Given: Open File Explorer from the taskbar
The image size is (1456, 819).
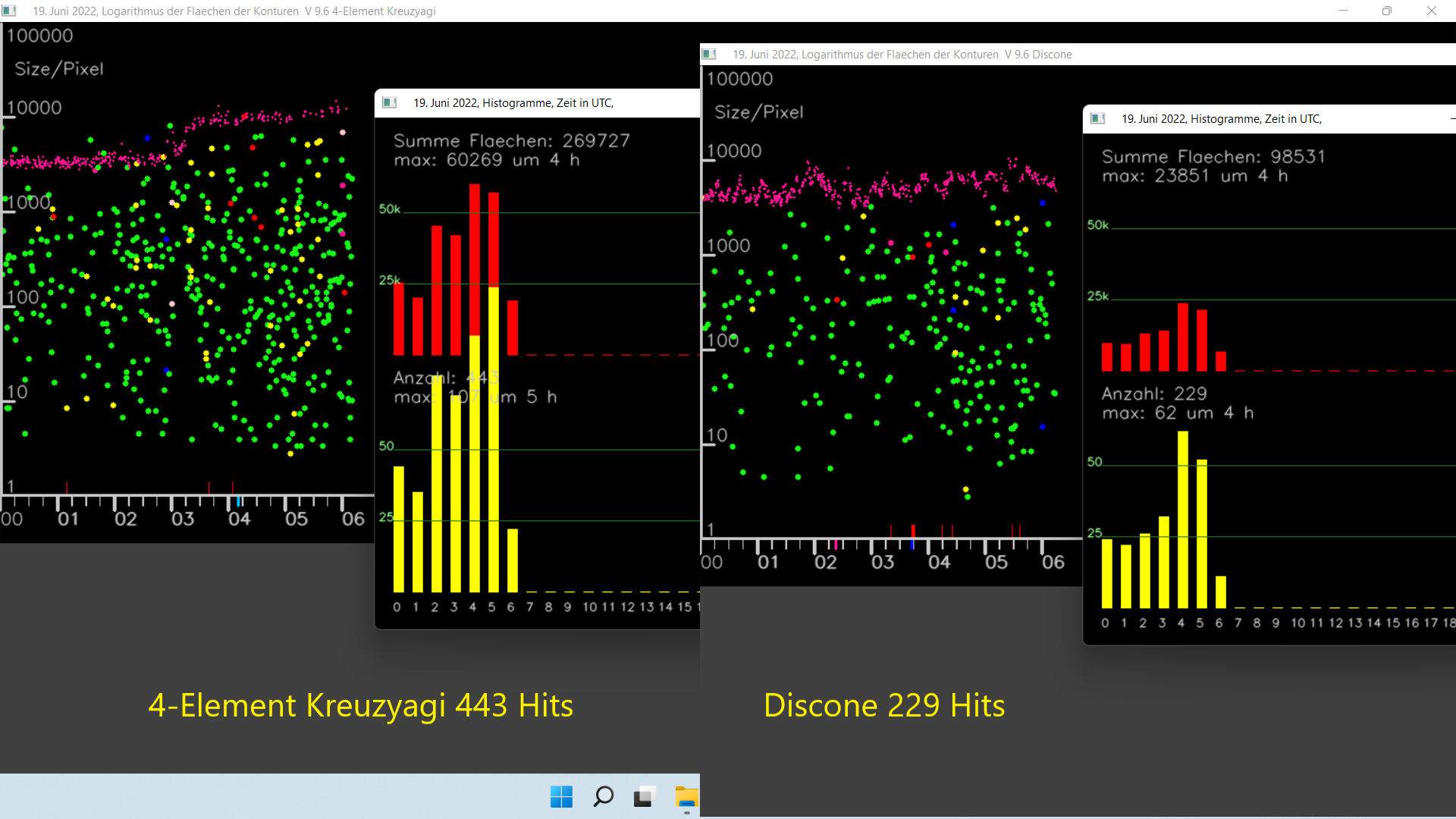Looking at the screenshot, I should [686, 796].
